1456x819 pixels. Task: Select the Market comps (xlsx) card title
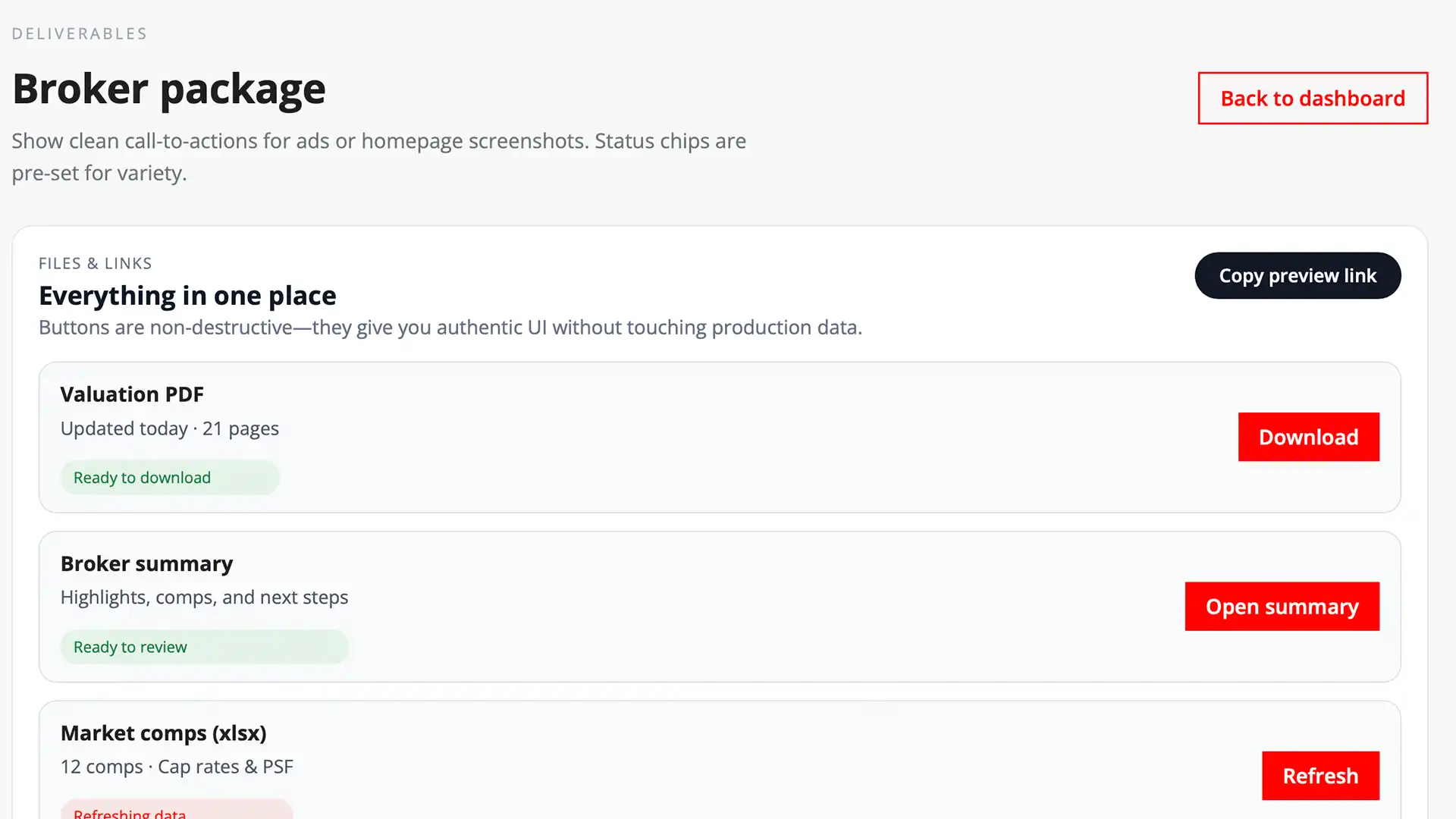pyautogui.click(x=163, y=733)
